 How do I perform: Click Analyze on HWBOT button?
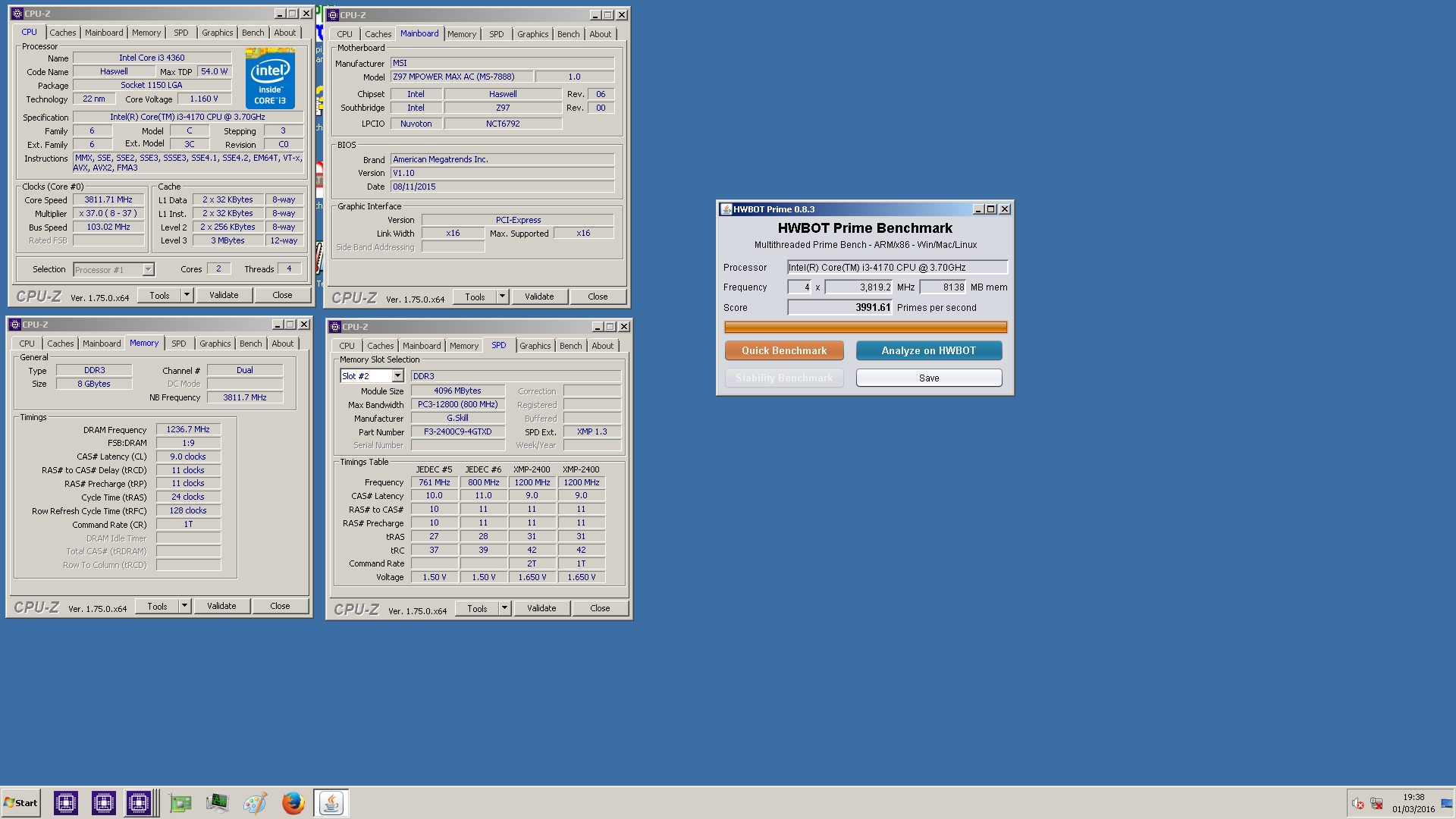tap(929, 350)
